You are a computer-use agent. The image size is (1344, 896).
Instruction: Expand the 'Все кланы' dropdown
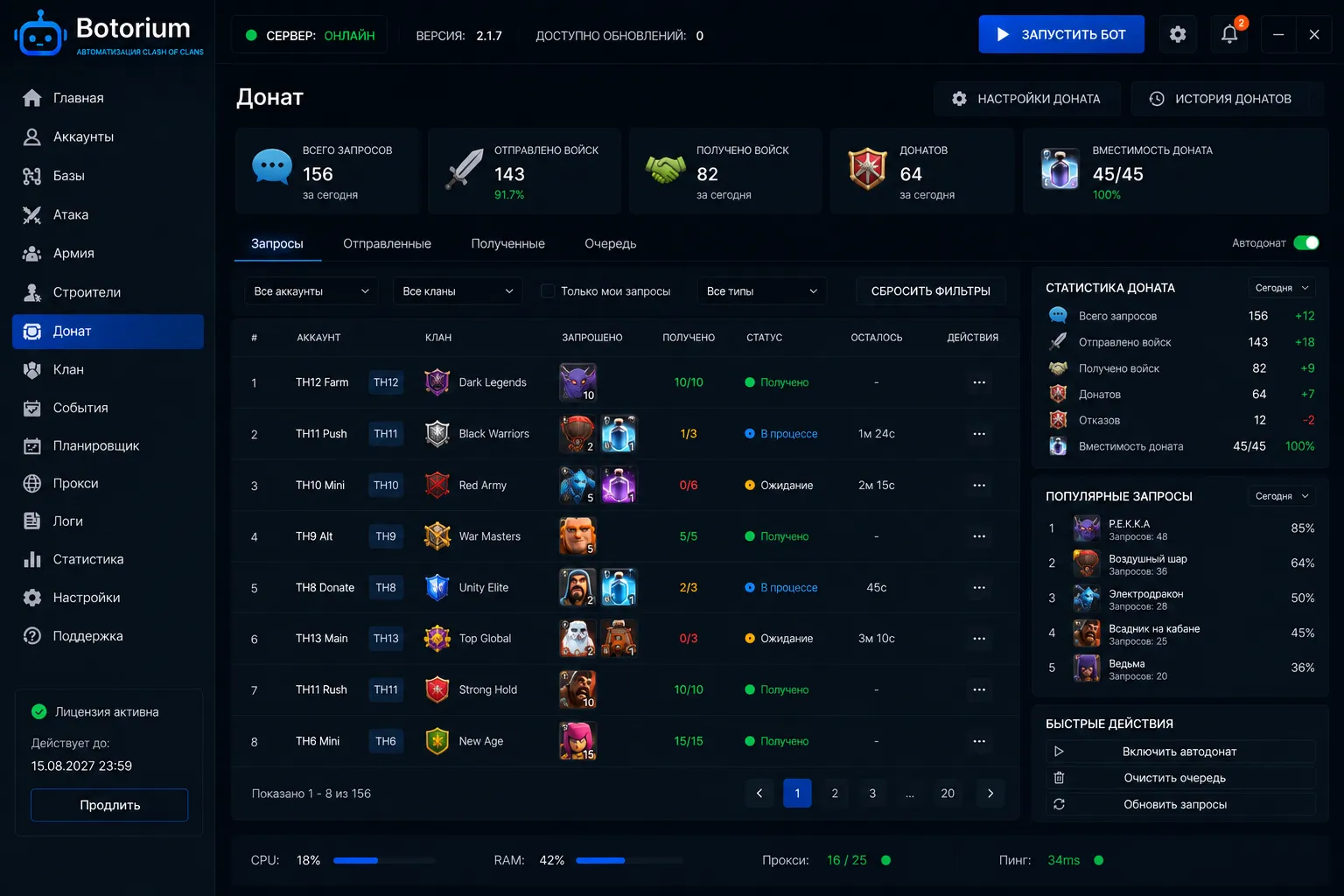coord(458,291)
